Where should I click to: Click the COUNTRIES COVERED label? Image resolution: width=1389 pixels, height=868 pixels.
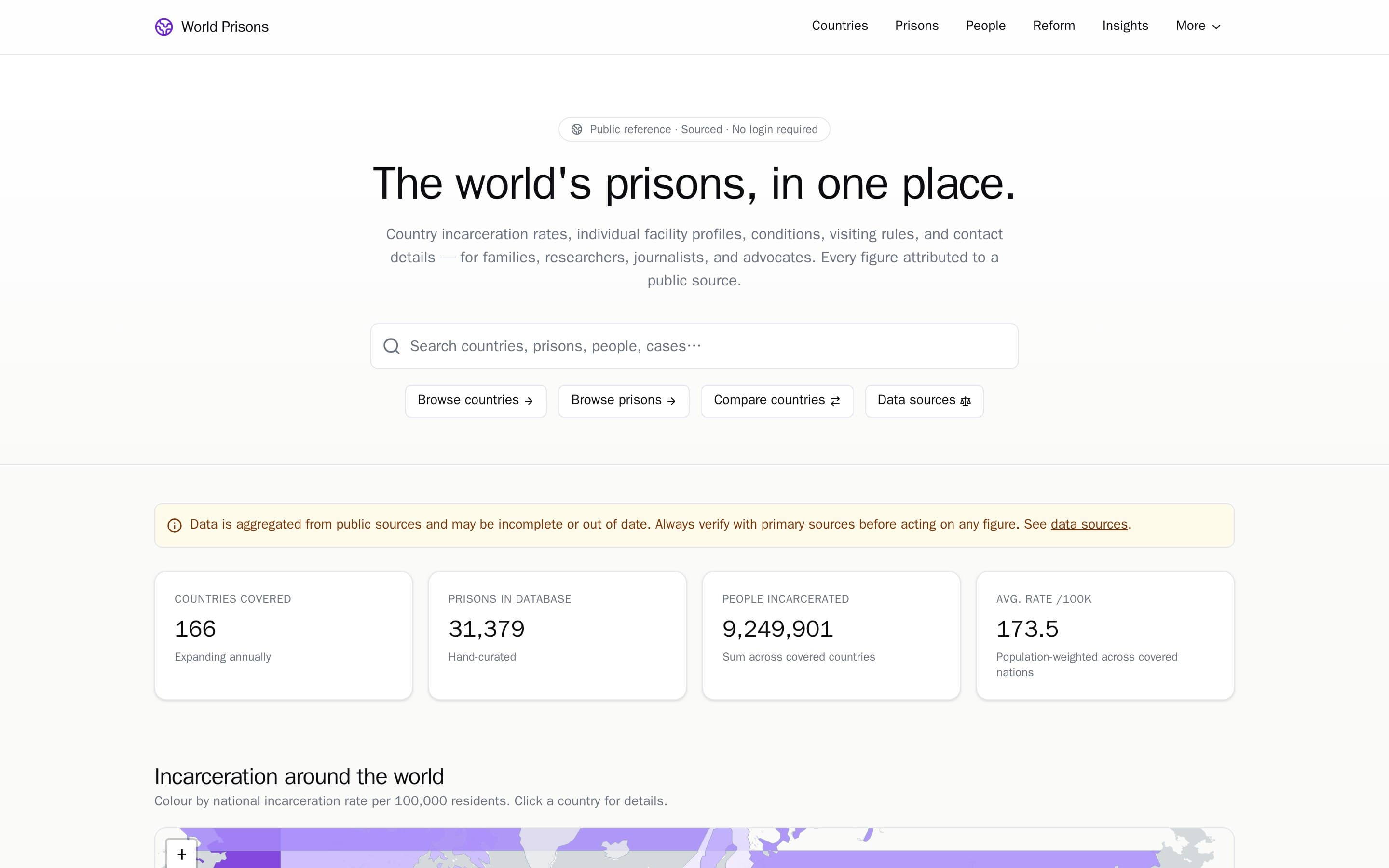pos(232,599)
